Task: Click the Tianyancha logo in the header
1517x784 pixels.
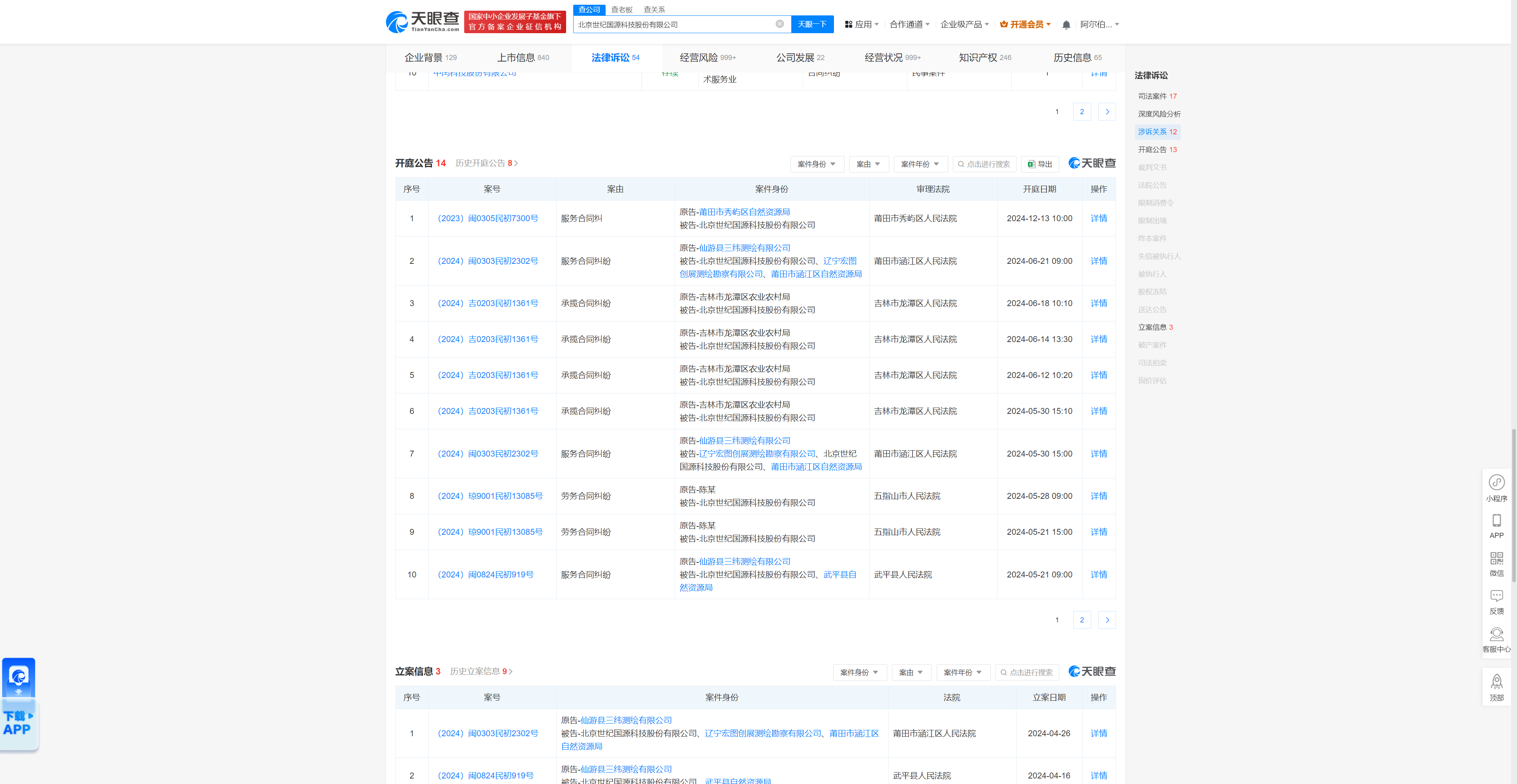Action: pos(422,22)
